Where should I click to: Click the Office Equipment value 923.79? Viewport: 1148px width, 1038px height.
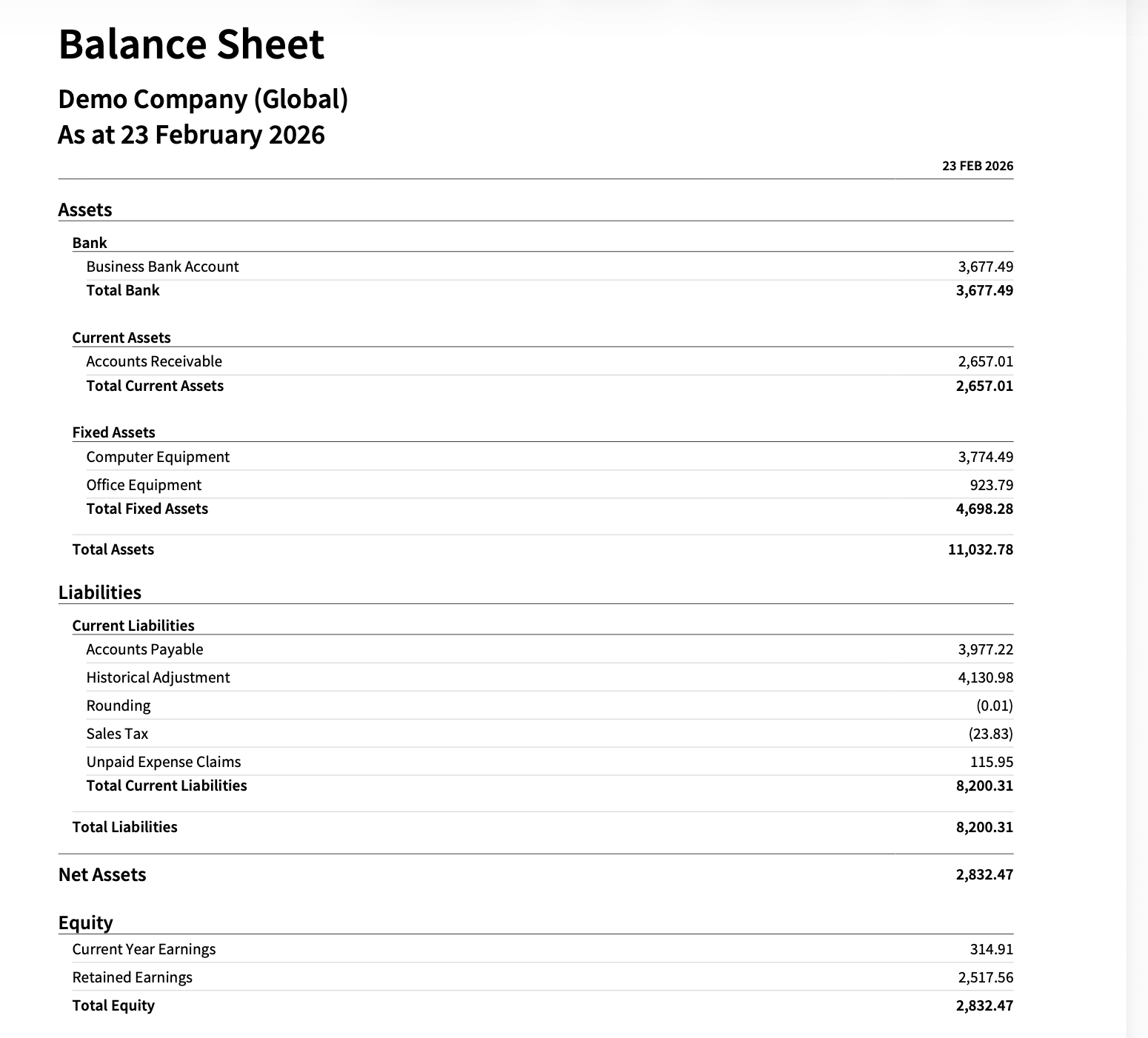click(991, 485)
